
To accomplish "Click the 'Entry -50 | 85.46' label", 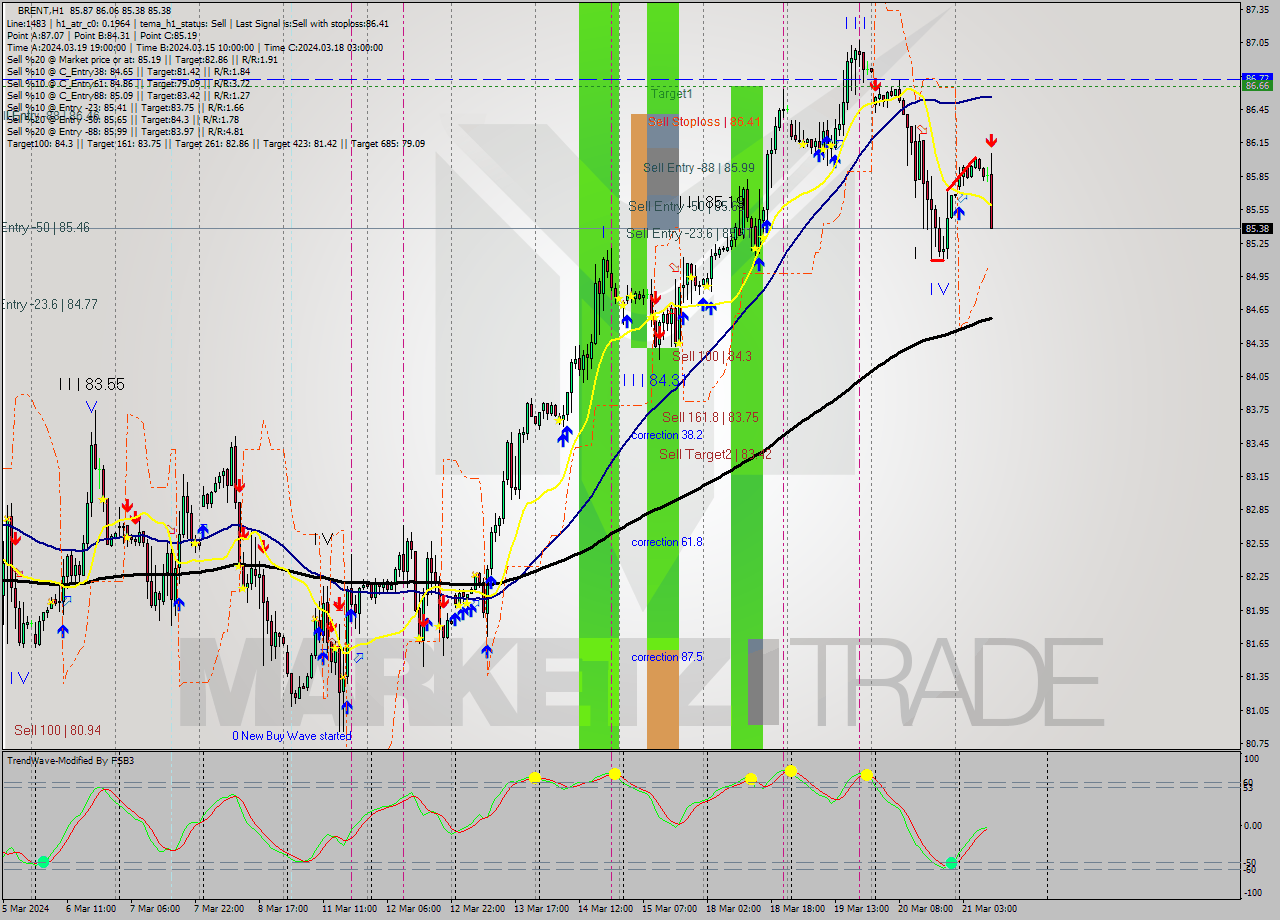I will pos(45,228).
